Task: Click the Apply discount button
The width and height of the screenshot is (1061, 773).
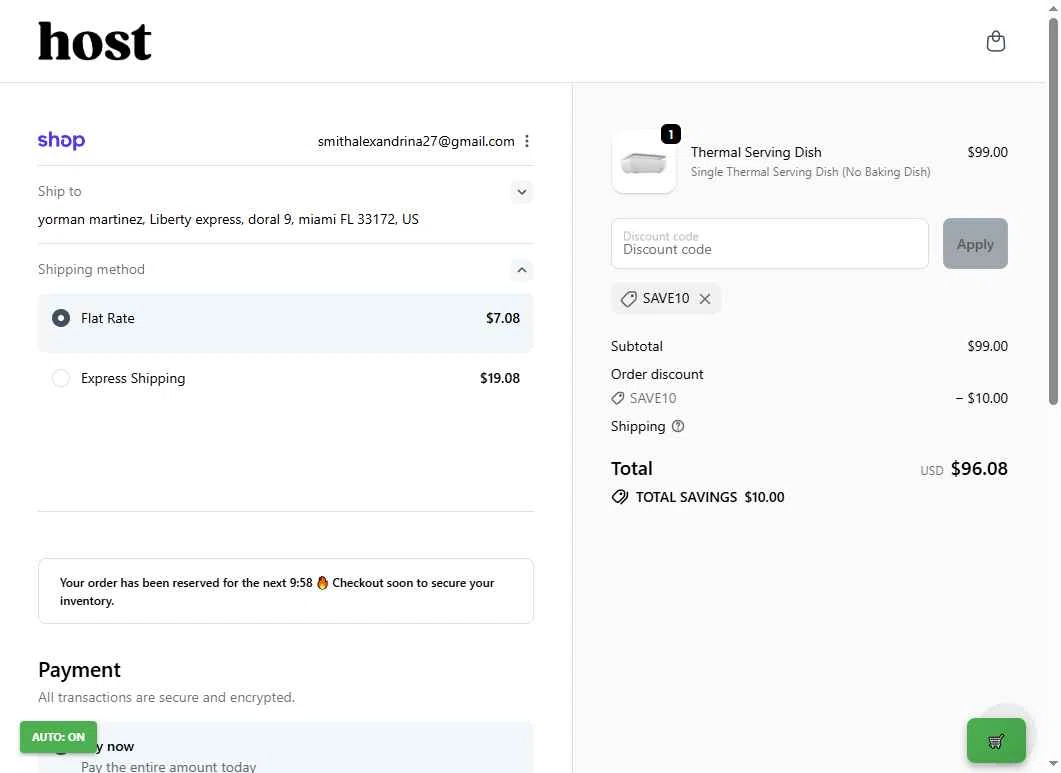Action: tap(974, 244)
